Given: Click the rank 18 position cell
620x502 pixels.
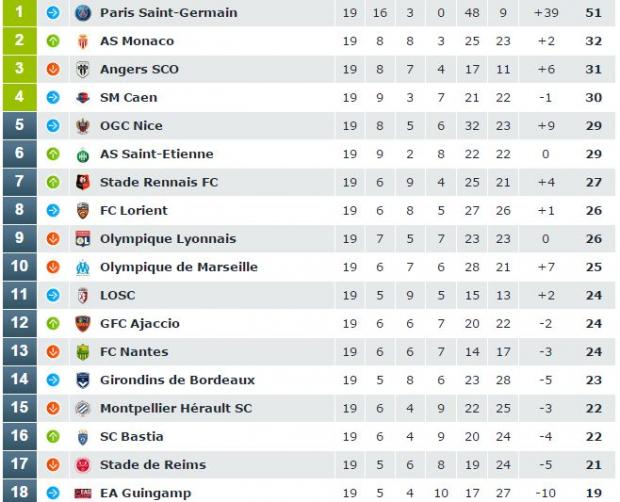Looking at the screenshot, I should pyautogui.click(x=19, y=492).
